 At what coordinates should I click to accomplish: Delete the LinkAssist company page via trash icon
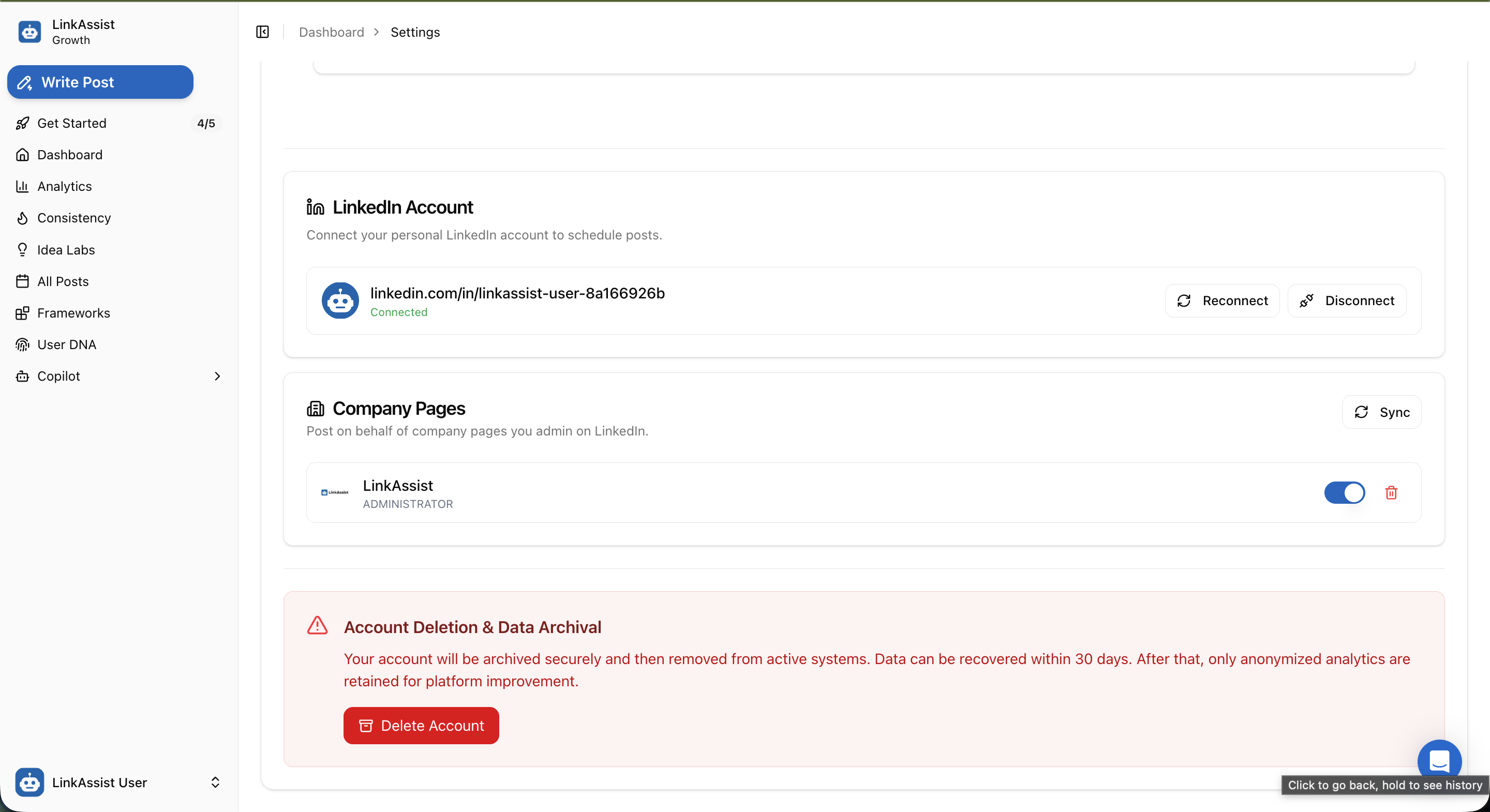pos(1391,493)
